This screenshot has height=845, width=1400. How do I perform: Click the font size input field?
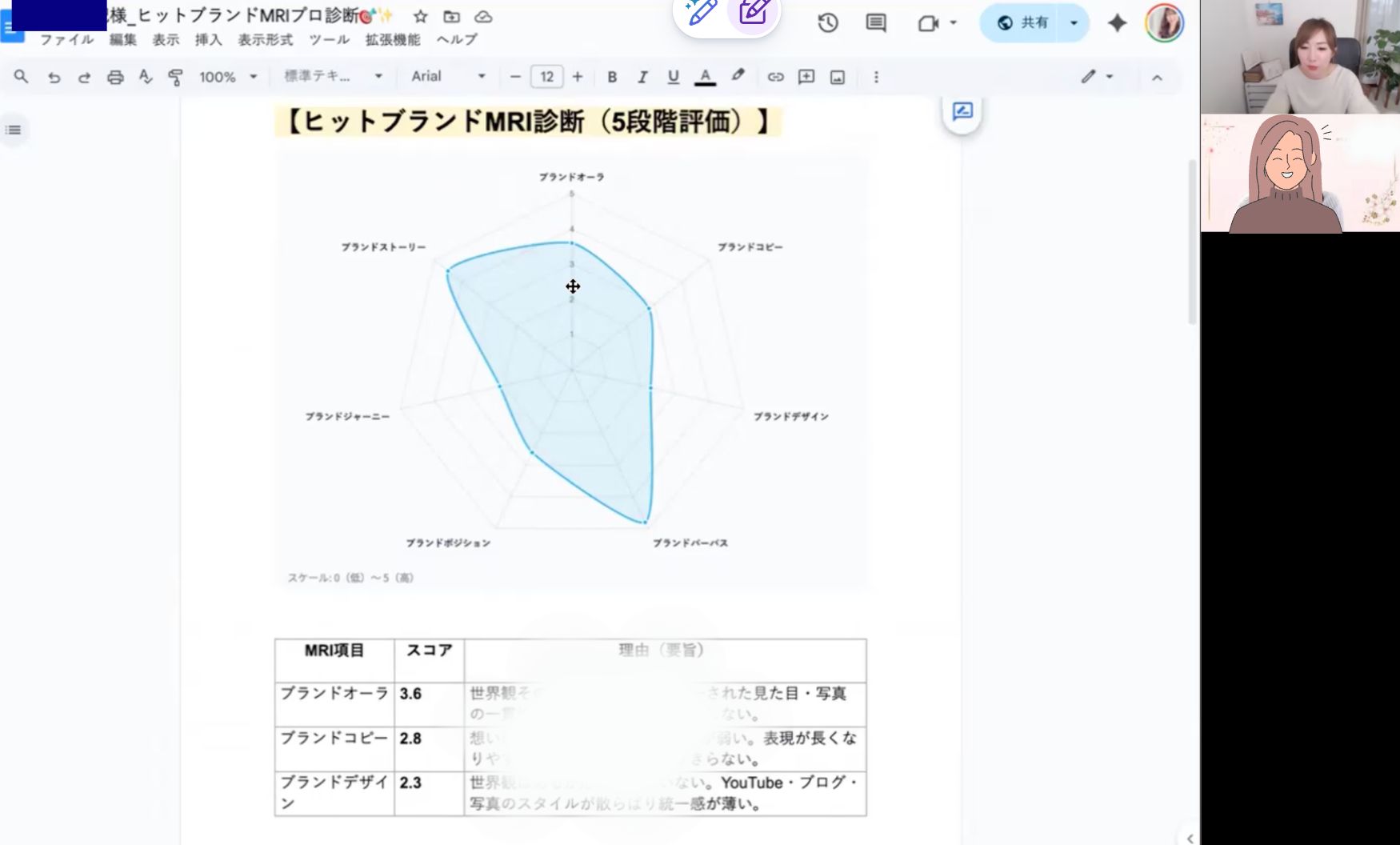coord(546,77)
